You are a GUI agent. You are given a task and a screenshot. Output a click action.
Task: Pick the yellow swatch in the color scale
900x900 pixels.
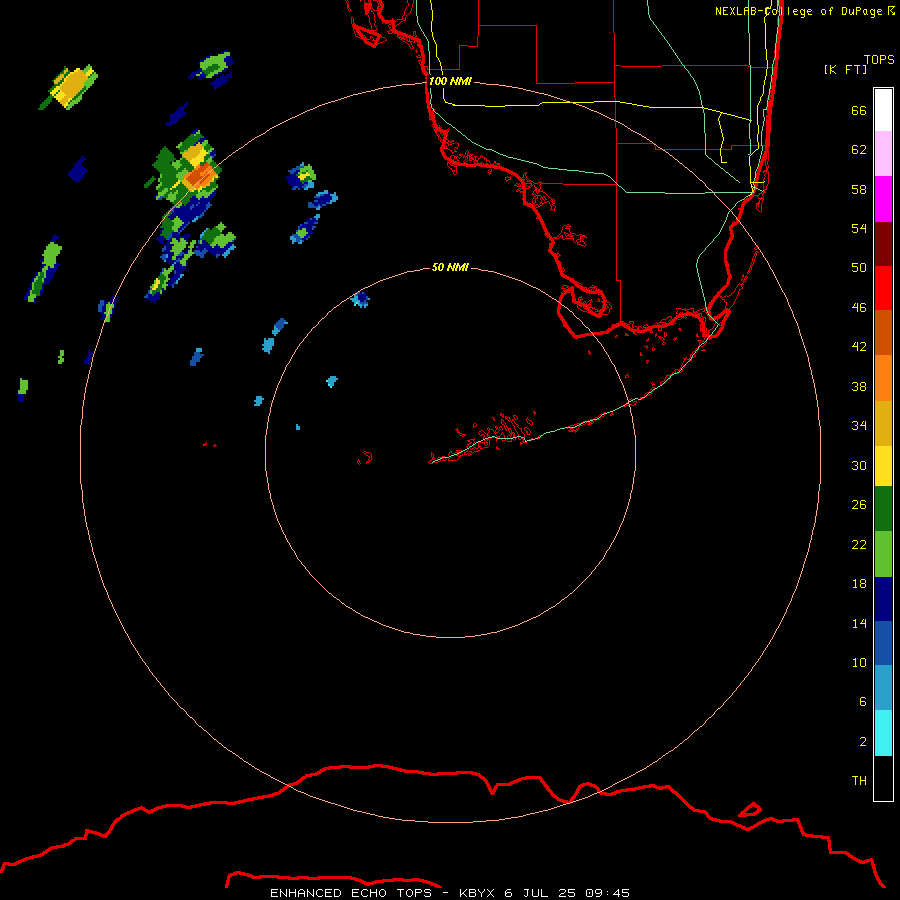883,466
